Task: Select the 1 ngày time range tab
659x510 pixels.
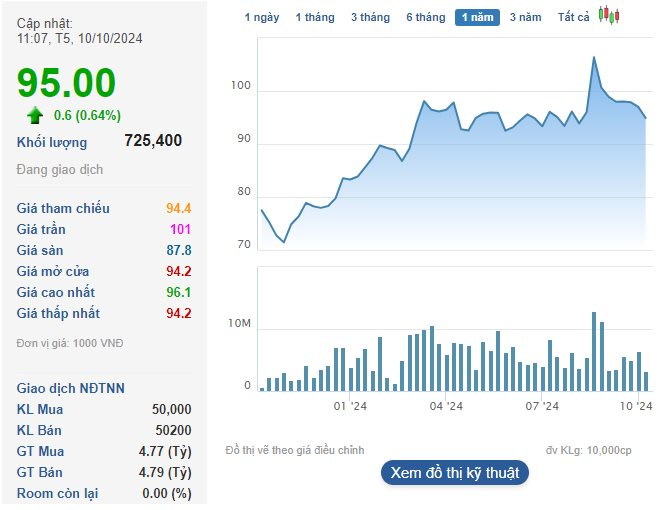Action: 262,17
